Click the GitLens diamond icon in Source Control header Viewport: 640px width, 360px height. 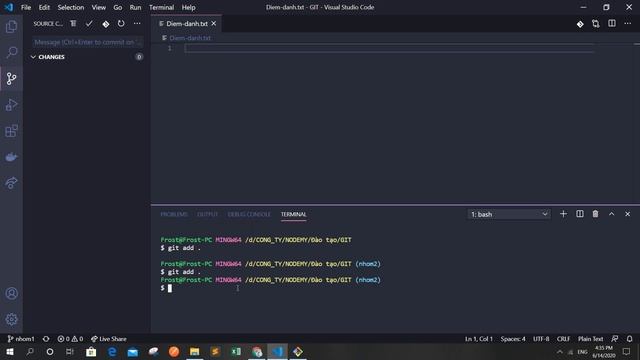(x=106, y=24)
